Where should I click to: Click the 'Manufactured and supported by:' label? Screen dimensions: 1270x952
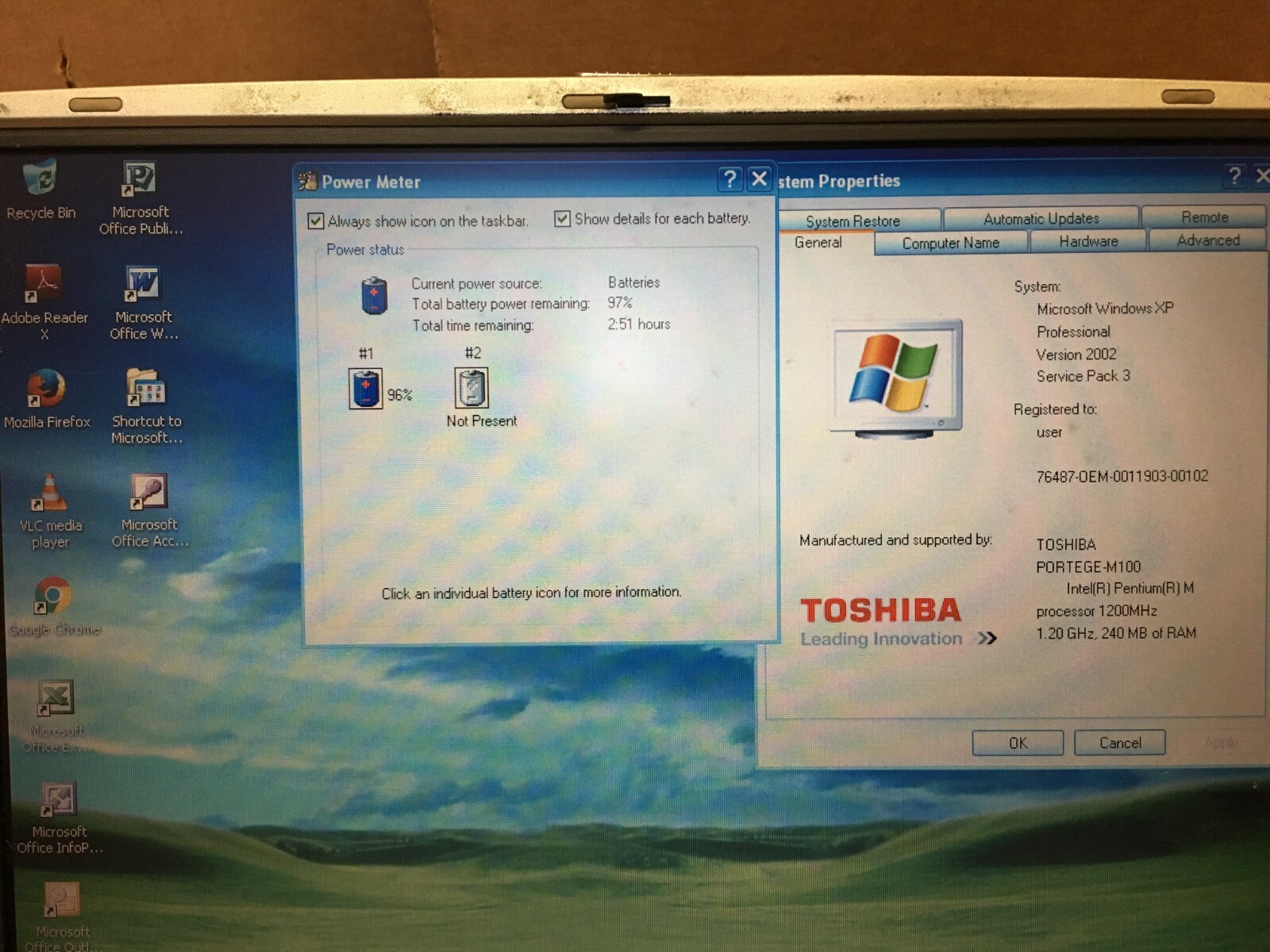coord(895,540)
